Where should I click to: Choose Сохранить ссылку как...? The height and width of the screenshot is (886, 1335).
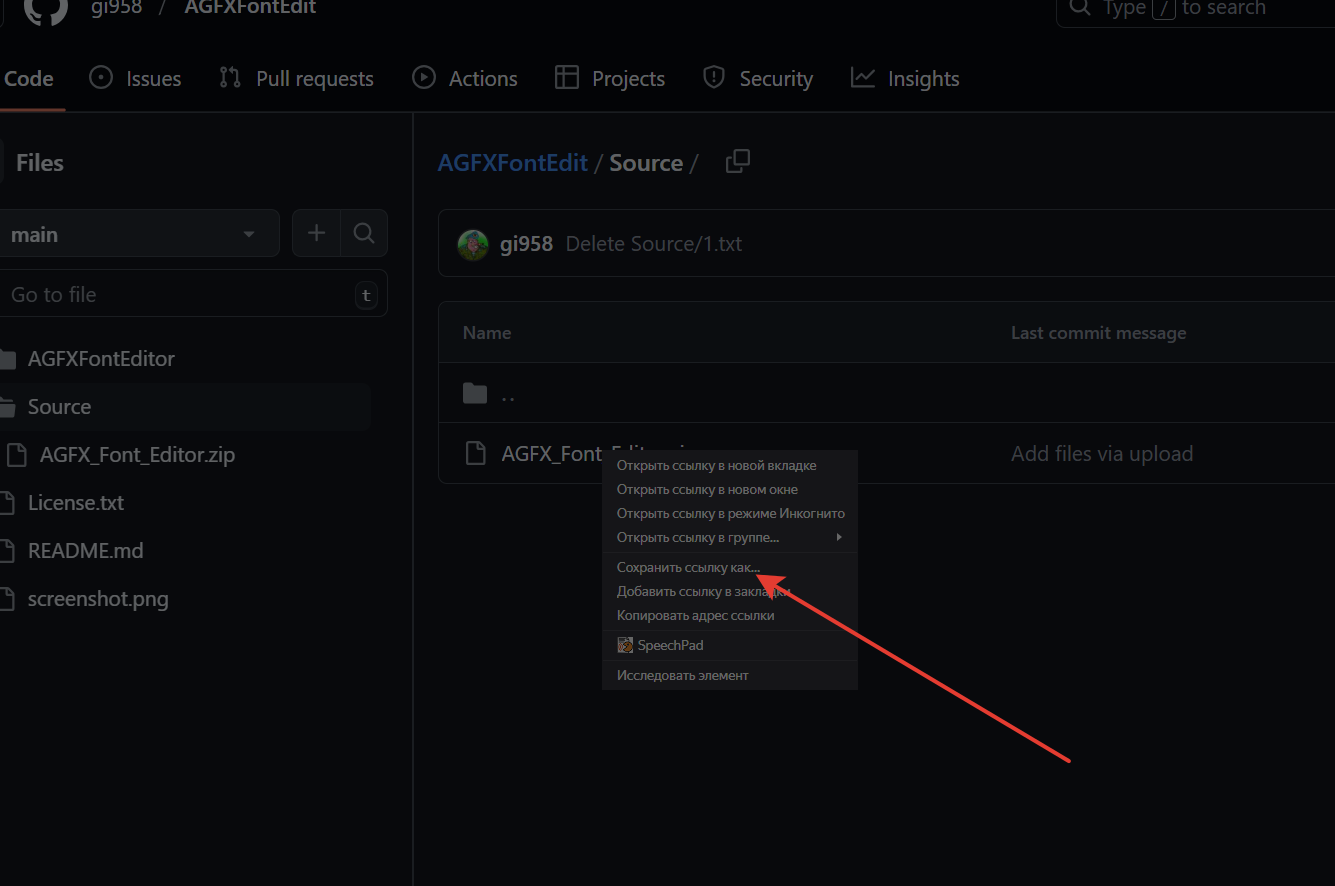pos(730,568)
